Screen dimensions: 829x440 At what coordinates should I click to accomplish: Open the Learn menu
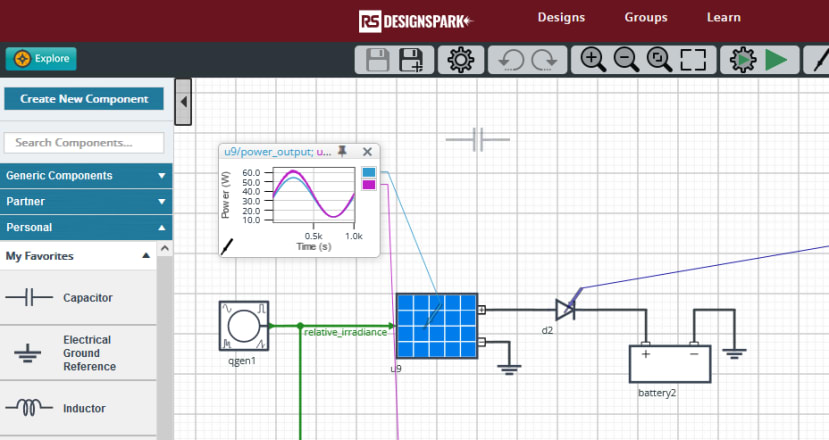coord(723,17)
